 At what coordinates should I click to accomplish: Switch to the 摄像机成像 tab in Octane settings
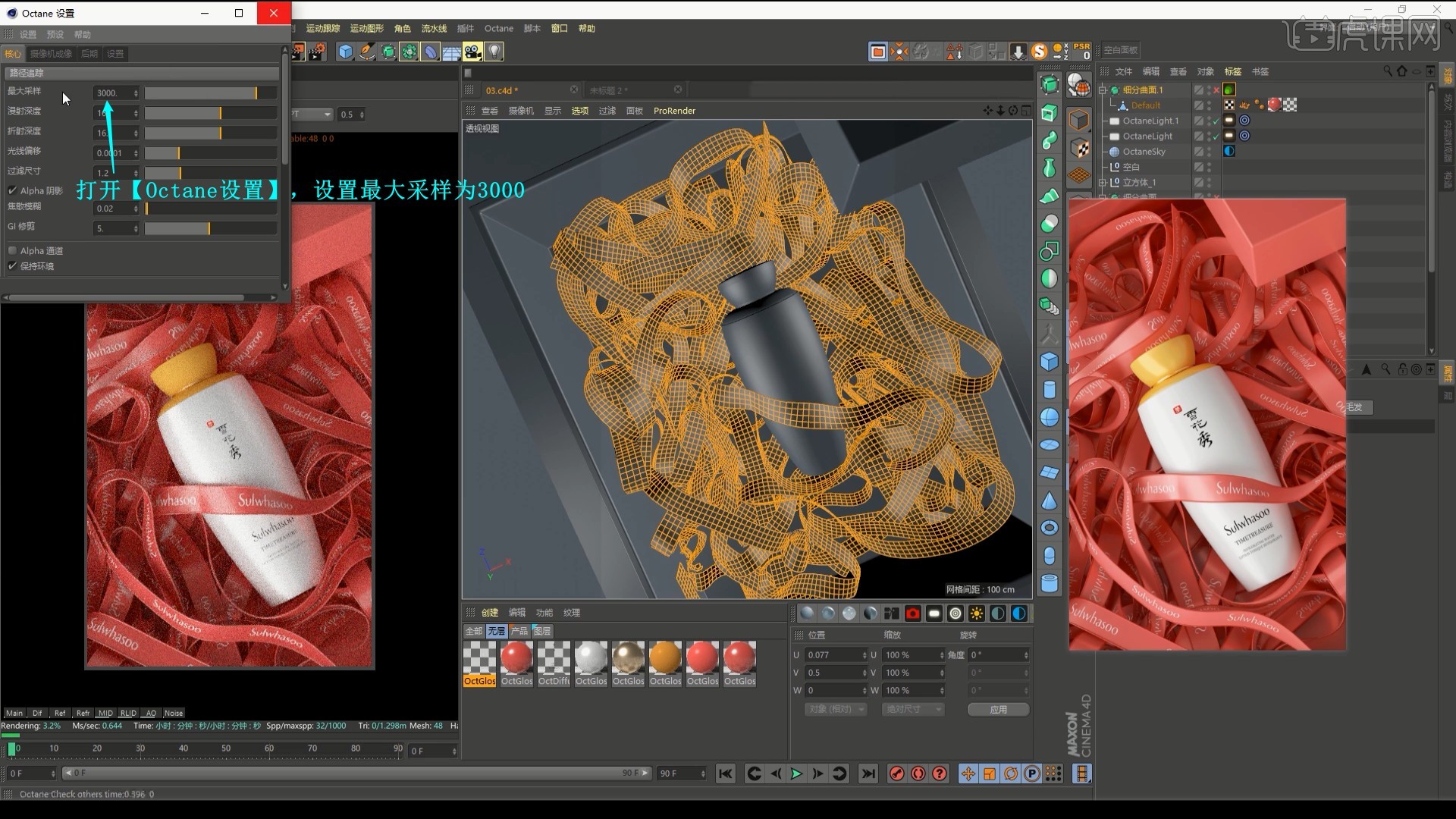[50, 53]
